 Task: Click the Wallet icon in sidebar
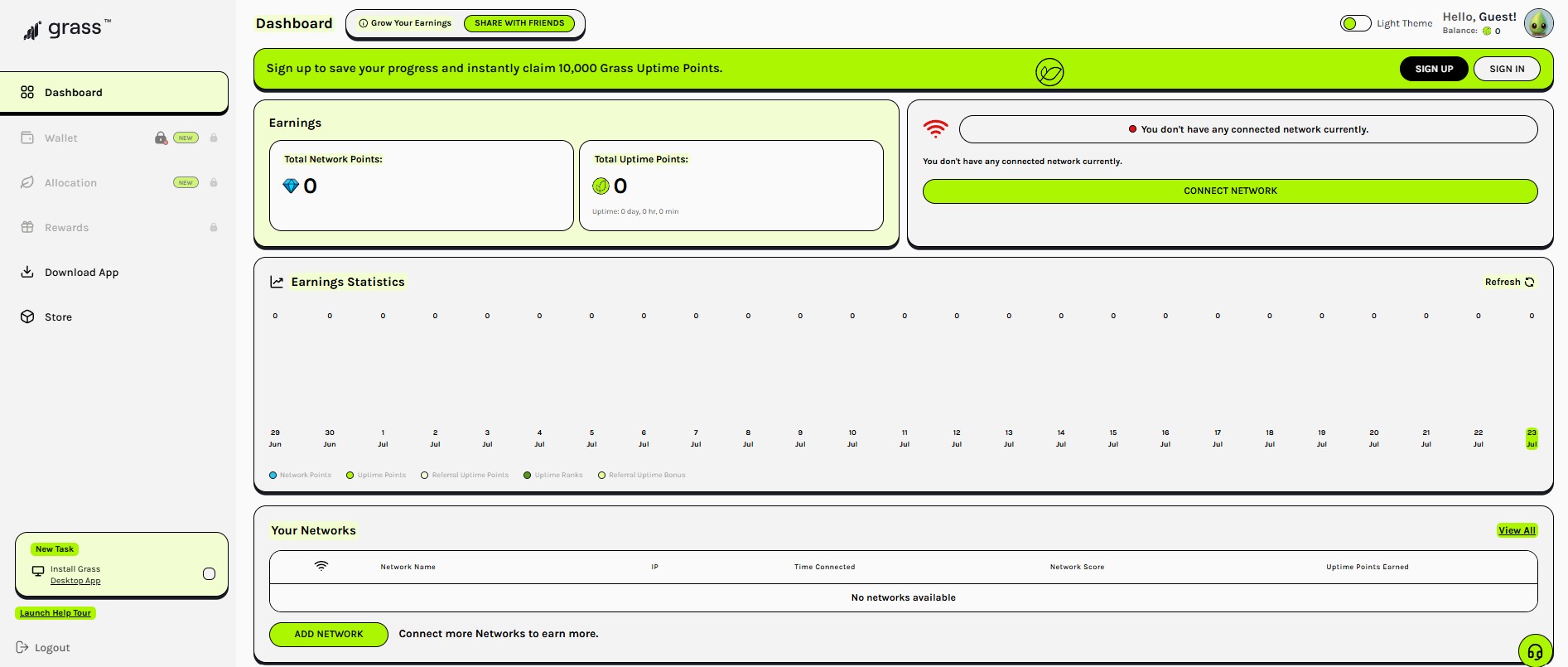[x=27, y=138]
